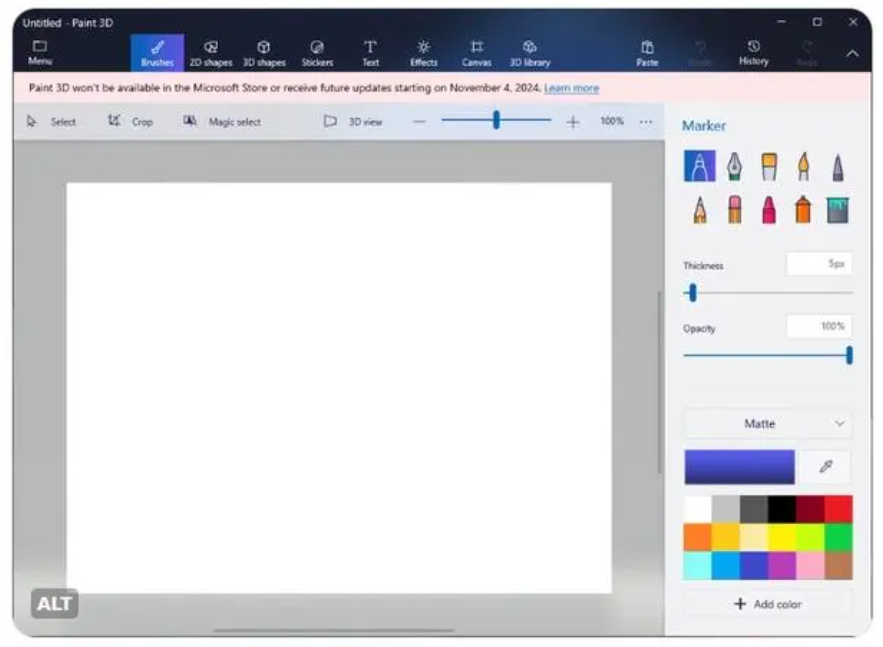Pick the lime color swatch
Screen dimensions: 883x647
[810, 537]
